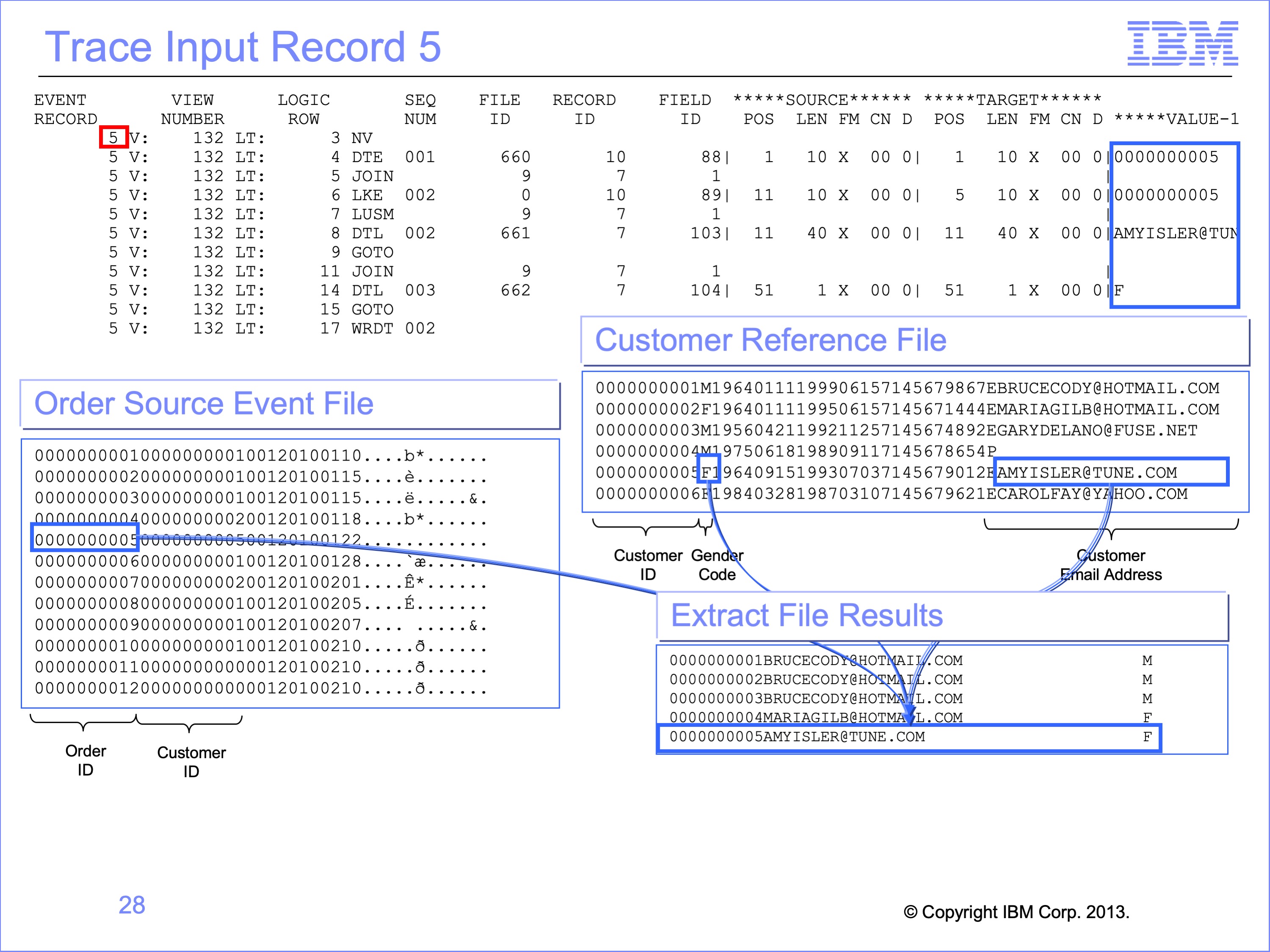Click the "VIEW NUMBER" column header
Screen dimensions: 1270x952
192,110
